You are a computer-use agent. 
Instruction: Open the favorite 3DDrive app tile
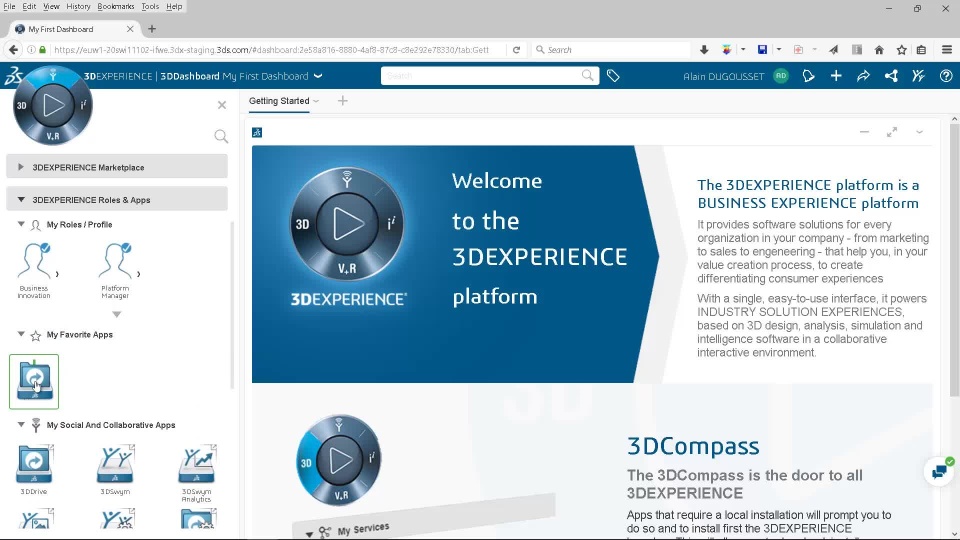click(34, 381)
